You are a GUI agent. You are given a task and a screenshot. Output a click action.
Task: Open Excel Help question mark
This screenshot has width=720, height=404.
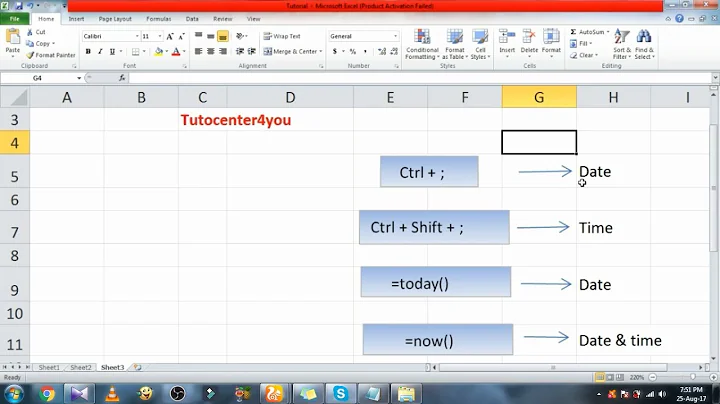(679, 19)
